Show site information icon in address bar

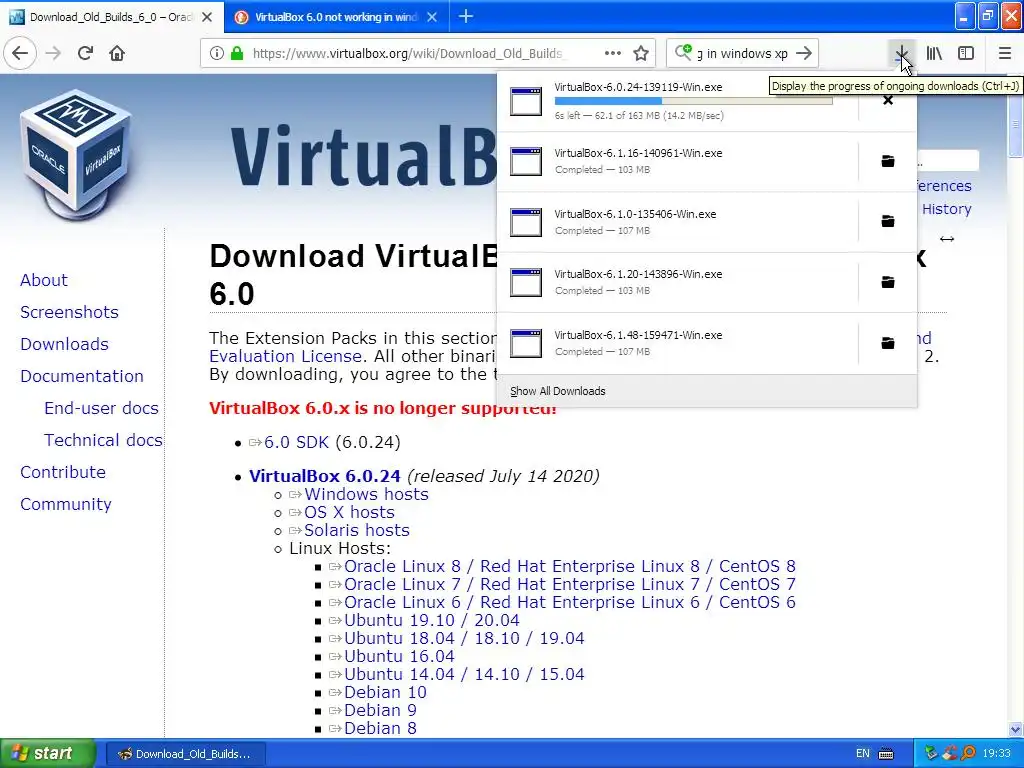(217, 53)
